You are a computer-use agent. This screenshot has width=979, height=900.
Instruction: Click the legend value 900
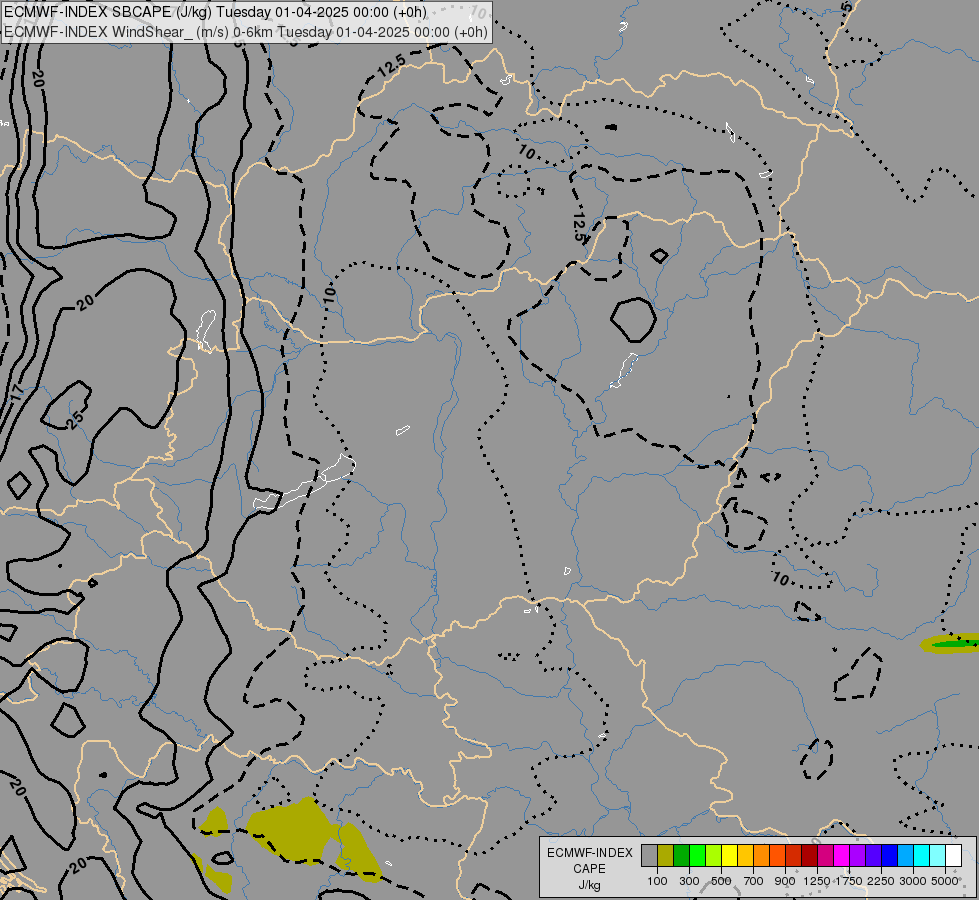point(785,881)
